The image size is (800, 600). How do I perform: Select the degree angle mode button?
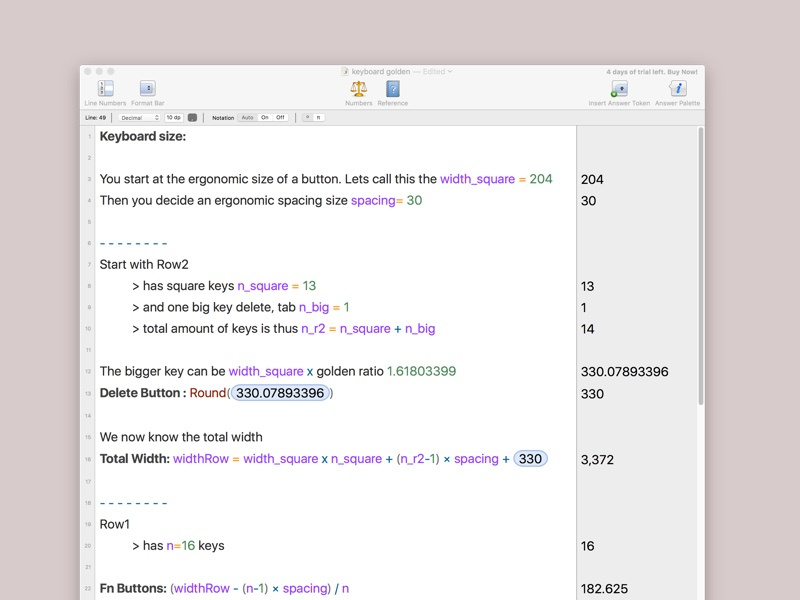click(x=307, y=118)
